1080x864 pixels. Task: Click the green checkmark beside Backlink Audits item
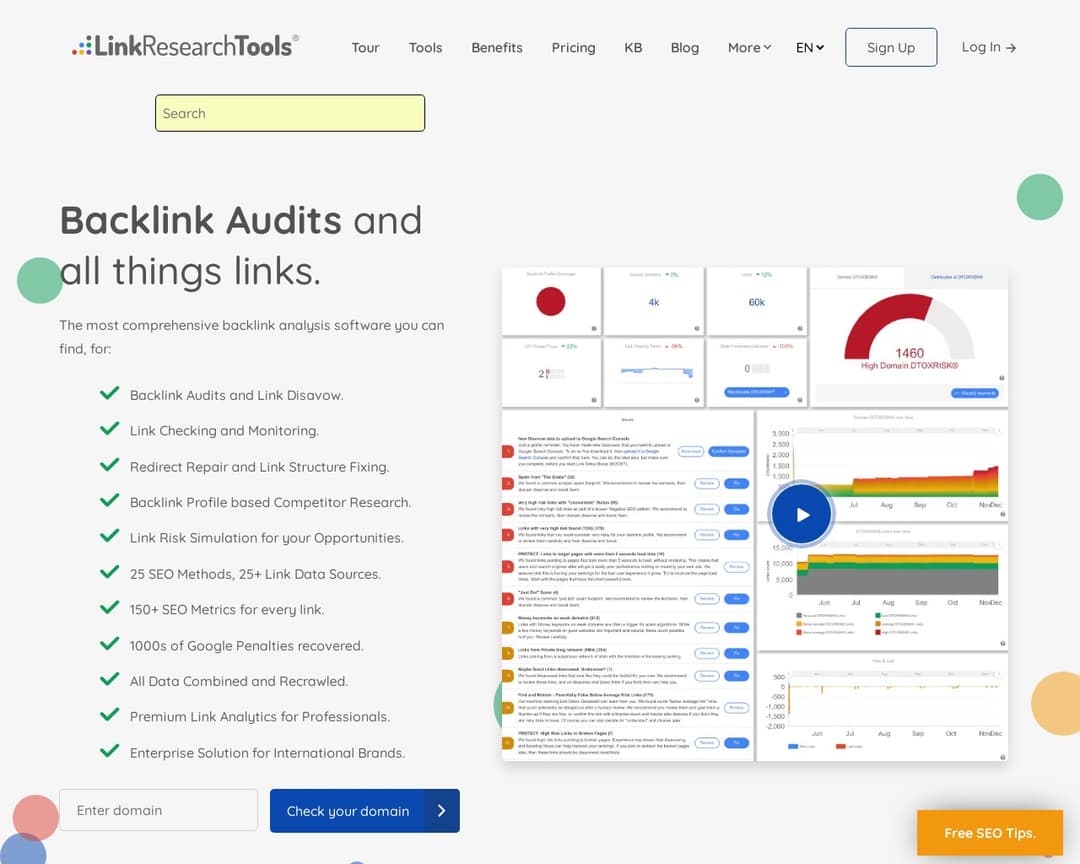110,393
